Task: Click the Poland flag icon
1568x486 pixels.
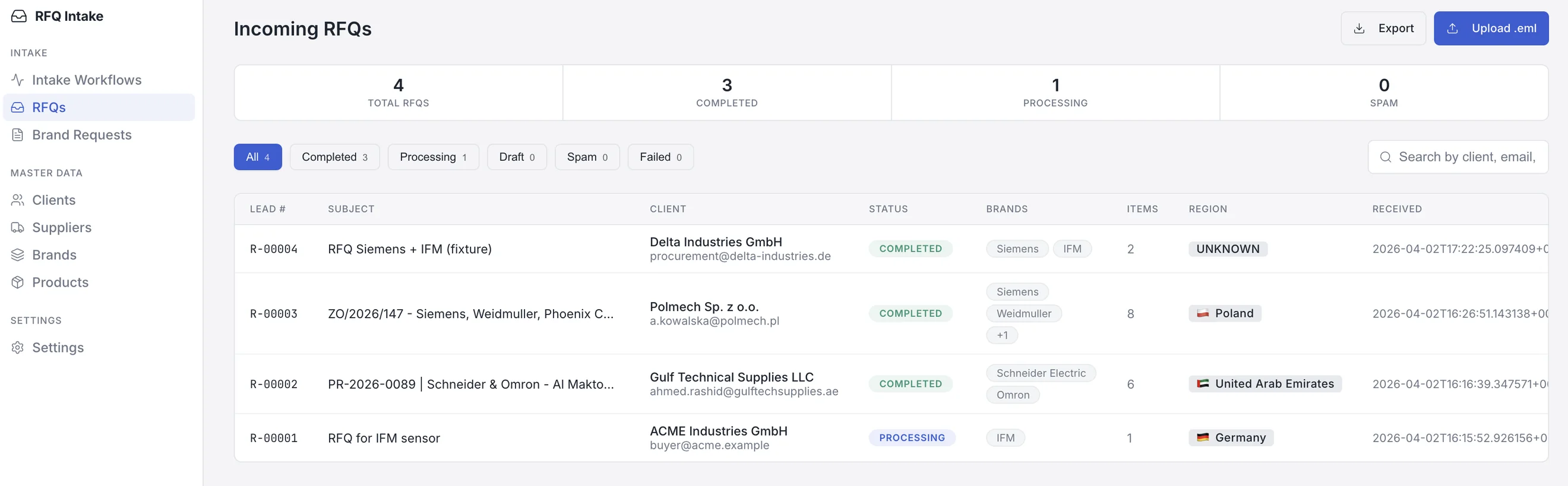Action: (x=1203, y=313)
